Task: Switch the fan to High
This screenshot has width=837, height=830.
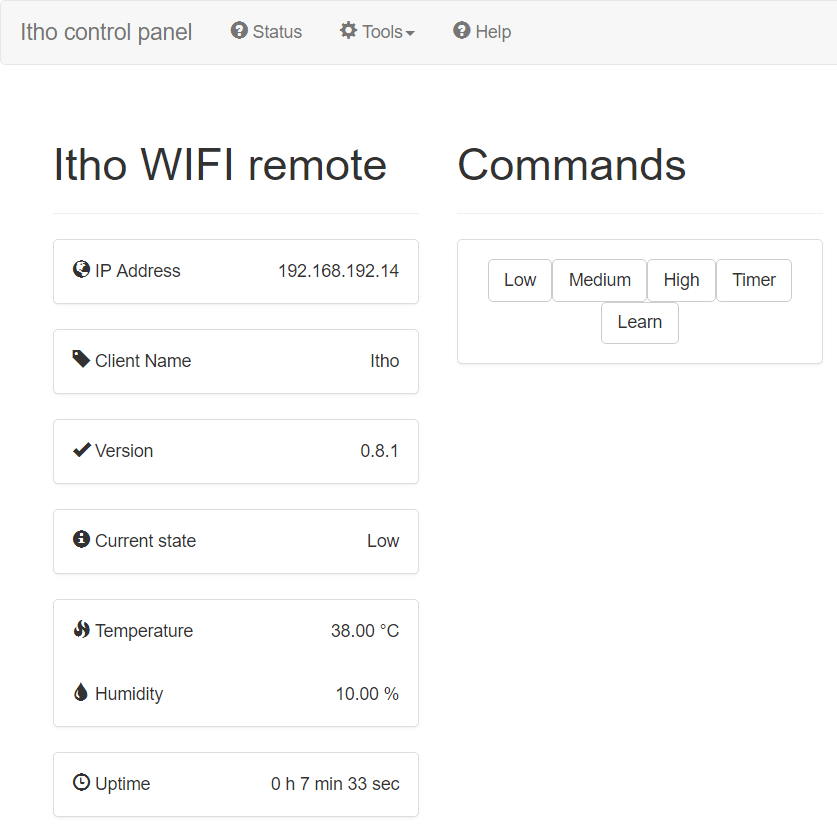Action: (x=681, y=280)
